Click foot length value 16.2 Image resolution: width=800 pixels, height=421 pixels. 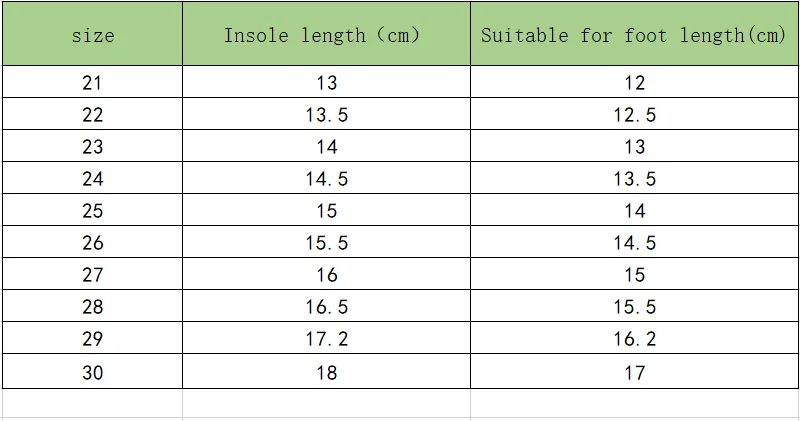(x=634, y=338)
